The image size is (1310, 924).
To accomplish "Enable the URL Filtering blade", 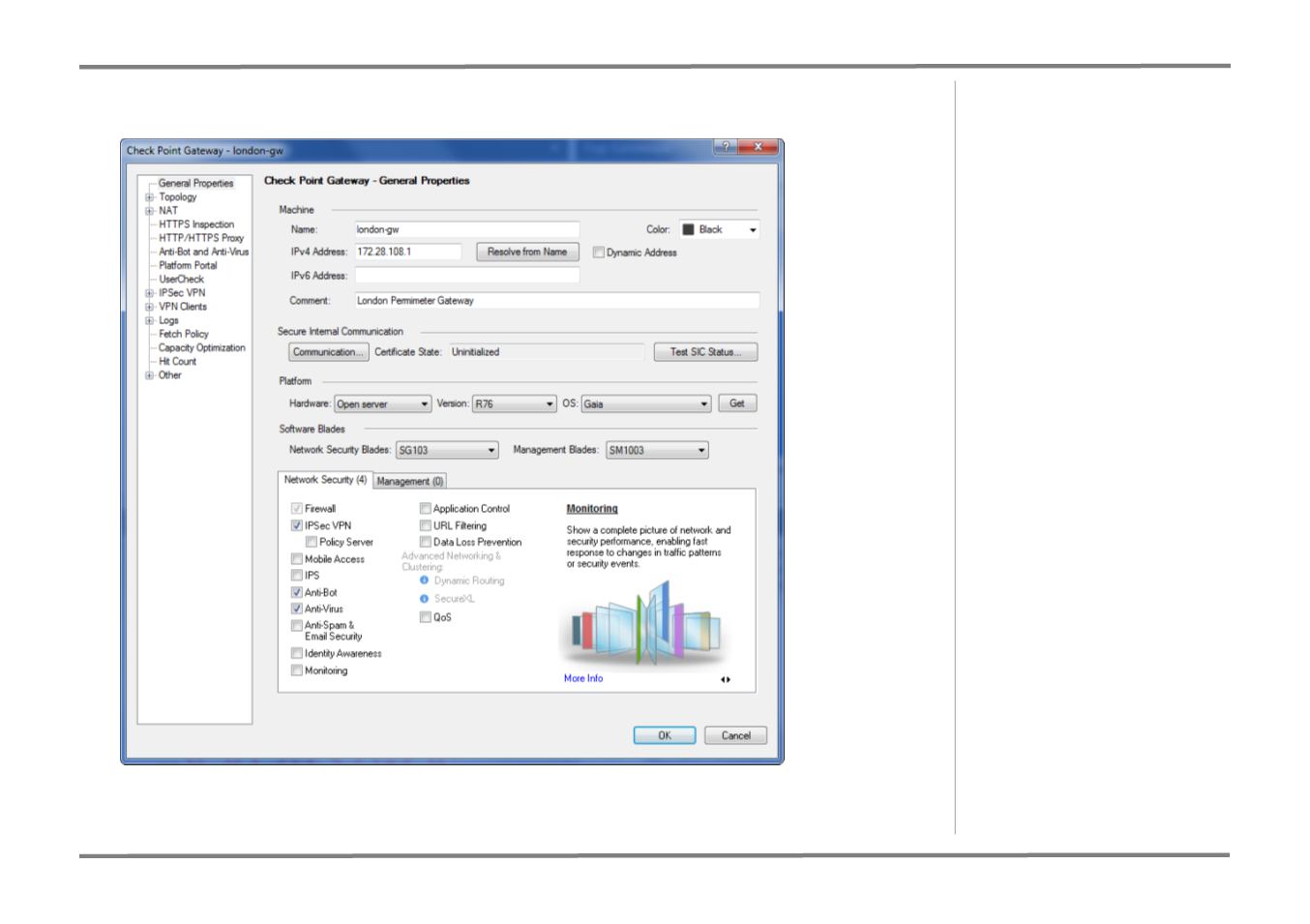I will (x=426, y=526).
